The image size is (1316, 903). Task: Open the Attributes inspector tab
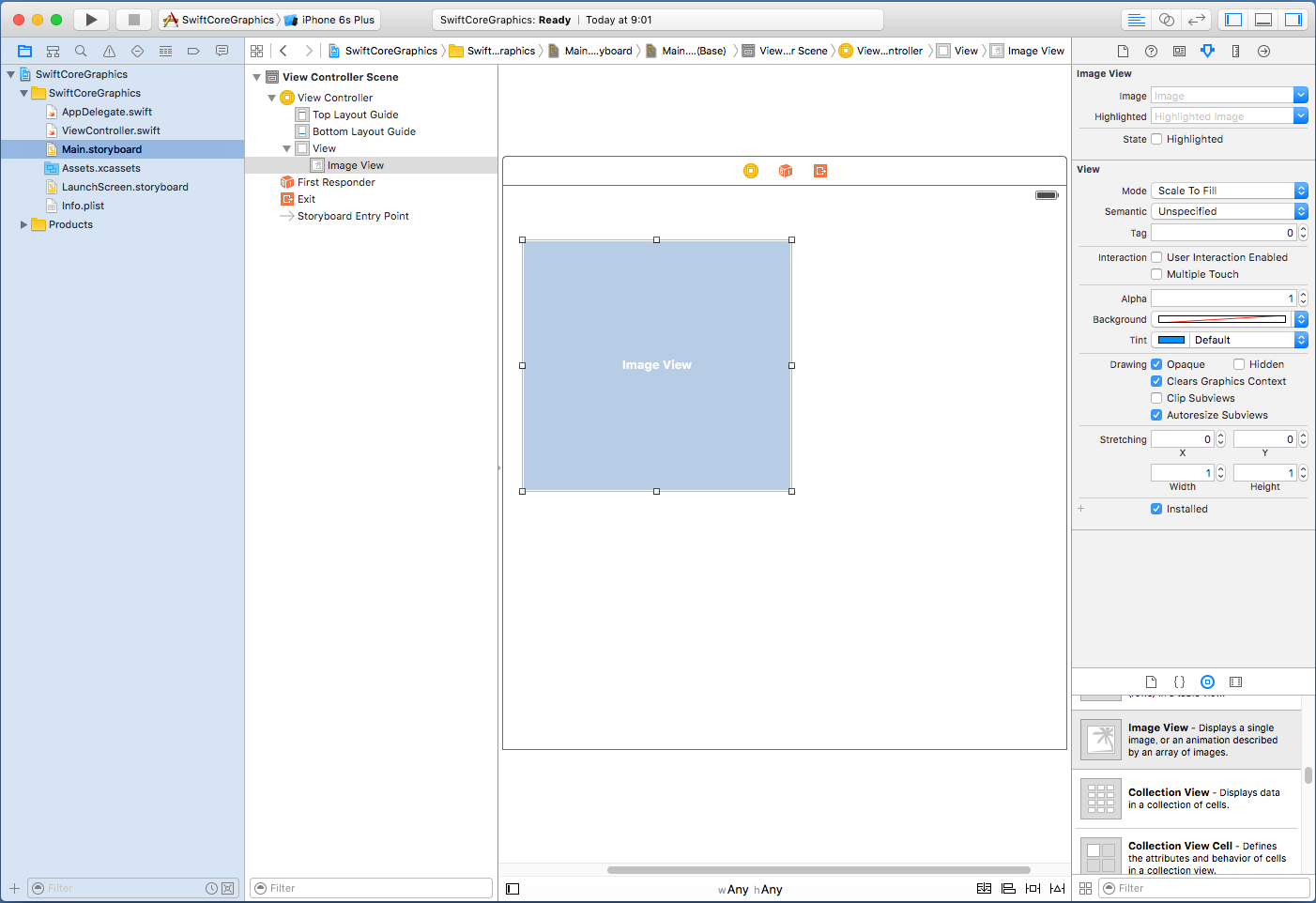1207,51
